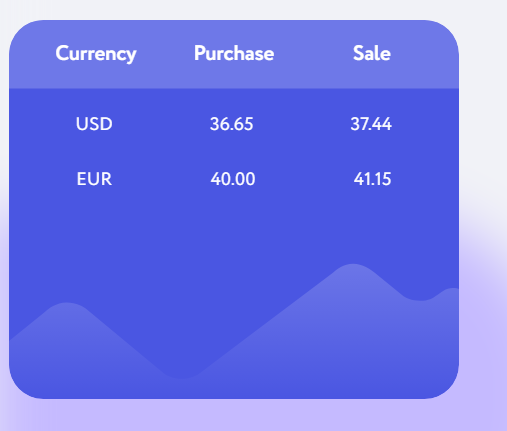507x431 pixels.
Task: Click the lighter table header band
Action: 234,54
